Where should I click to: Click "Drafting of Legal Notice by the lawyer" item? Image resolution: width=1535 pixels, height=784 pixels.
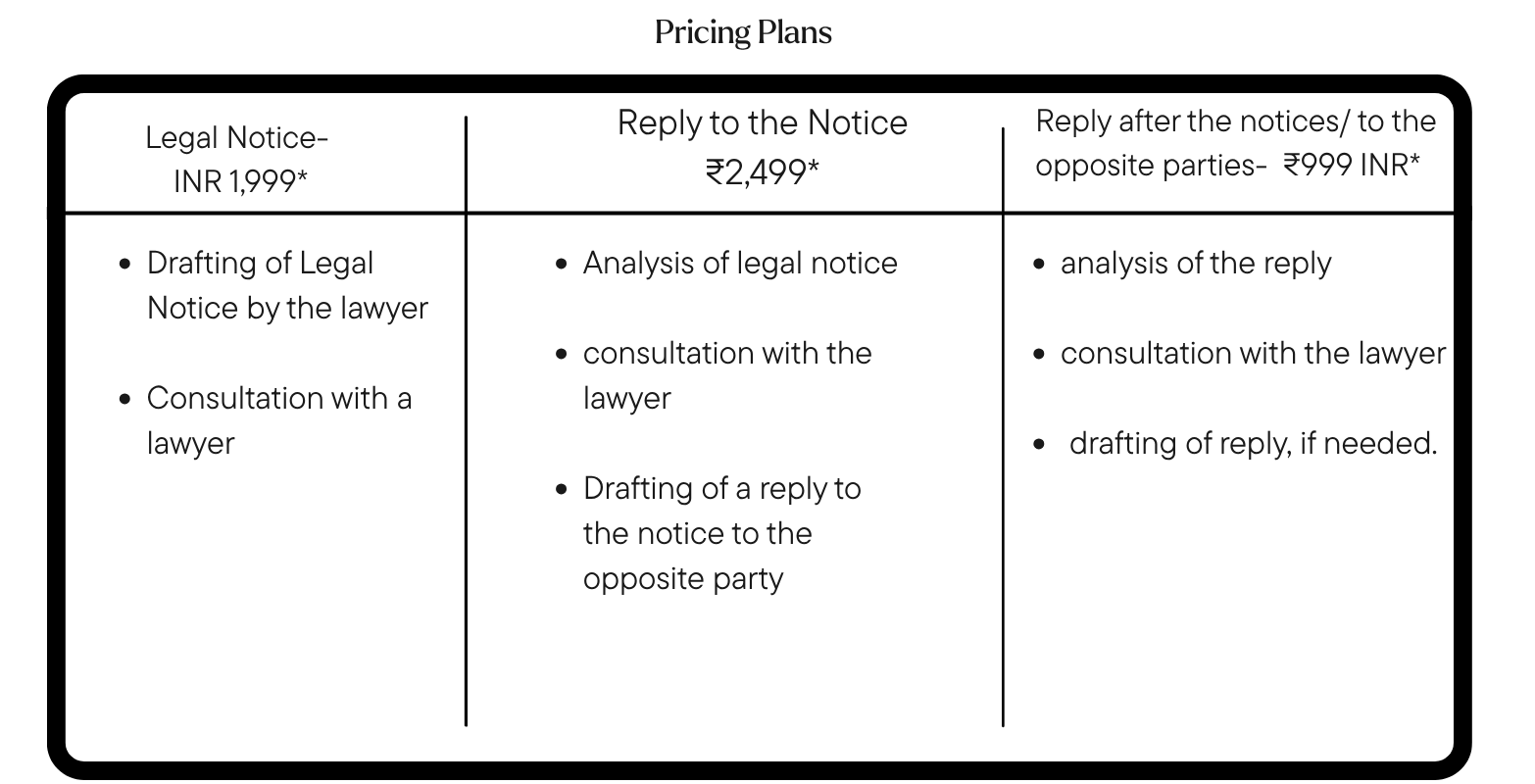(x=287, y=285)
